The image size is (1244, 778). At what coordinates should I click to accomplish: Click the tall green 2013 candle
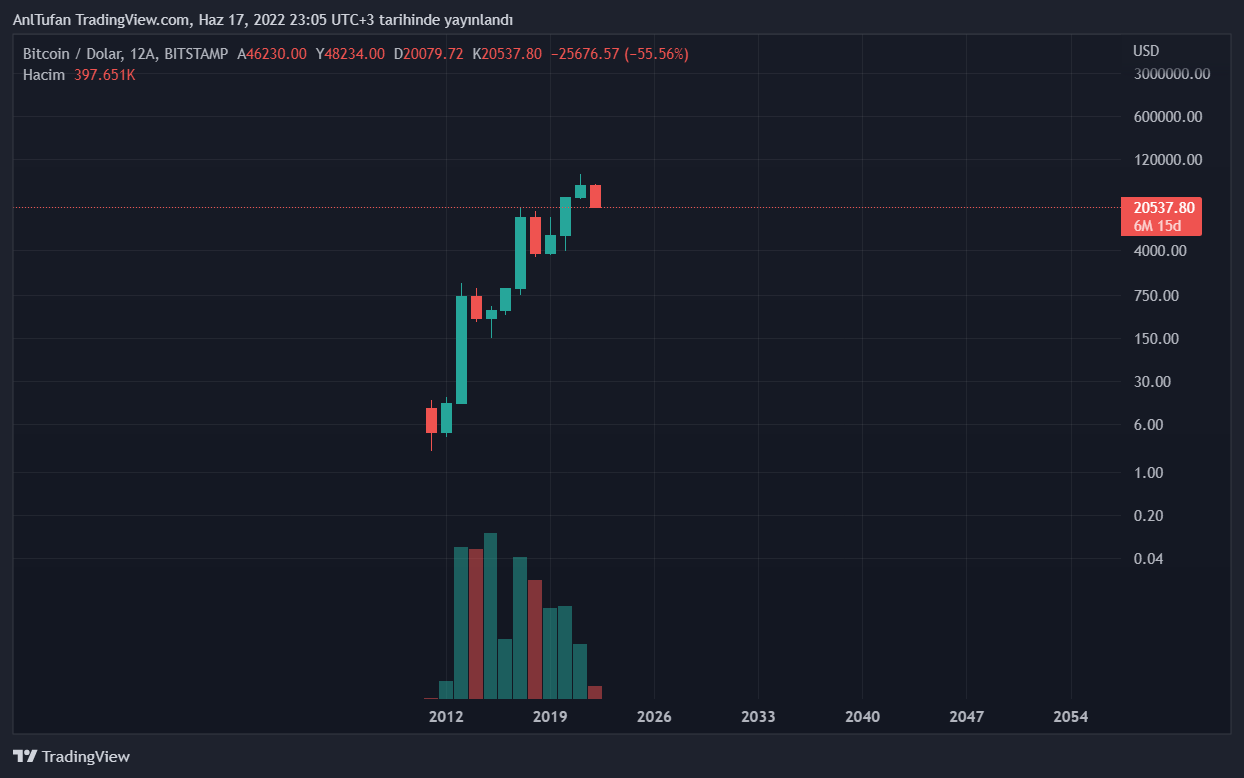point(461,350)
